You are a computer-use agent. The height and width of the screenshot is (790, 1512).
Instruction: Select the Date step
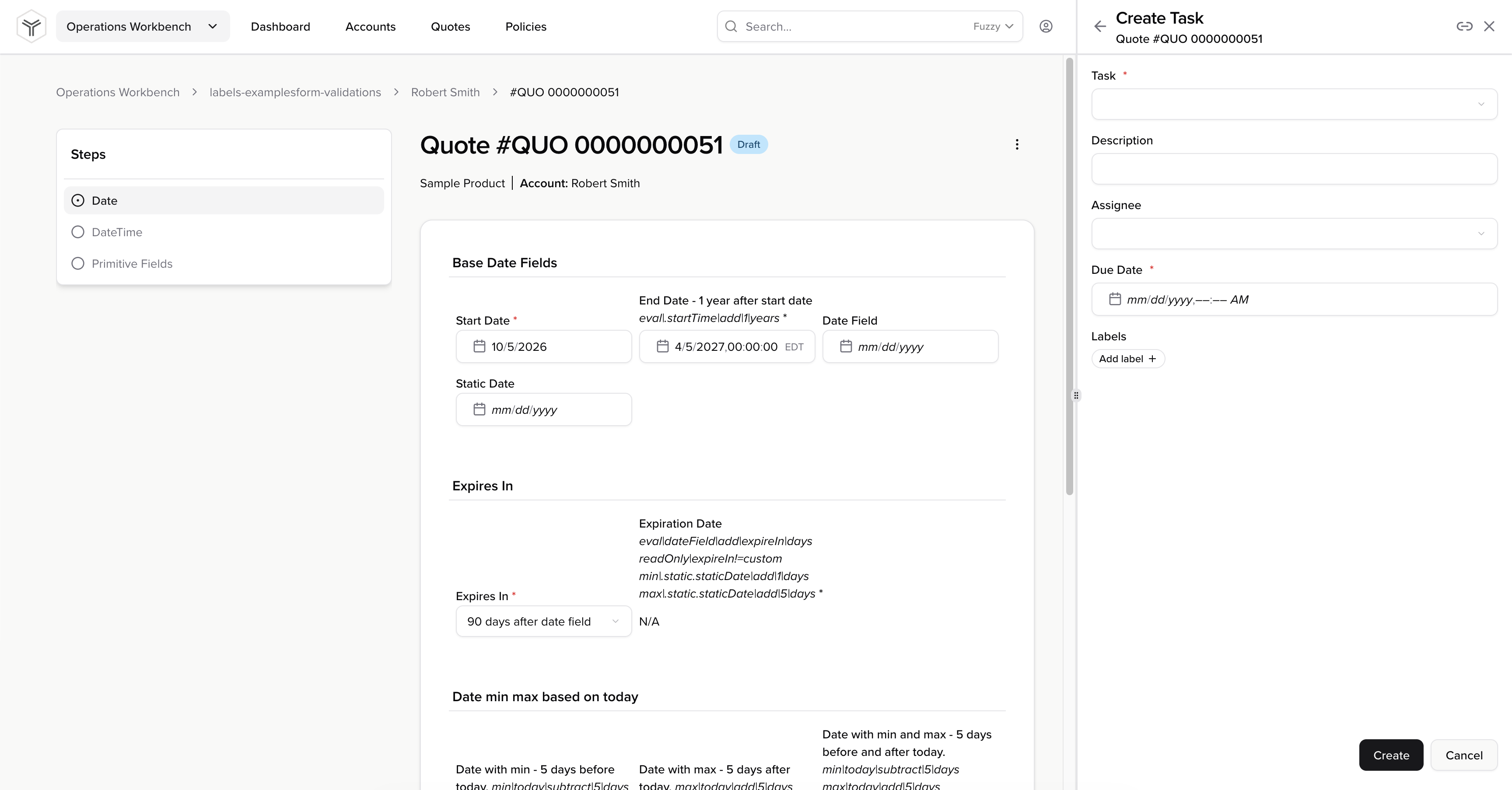[x=224, y=201]
